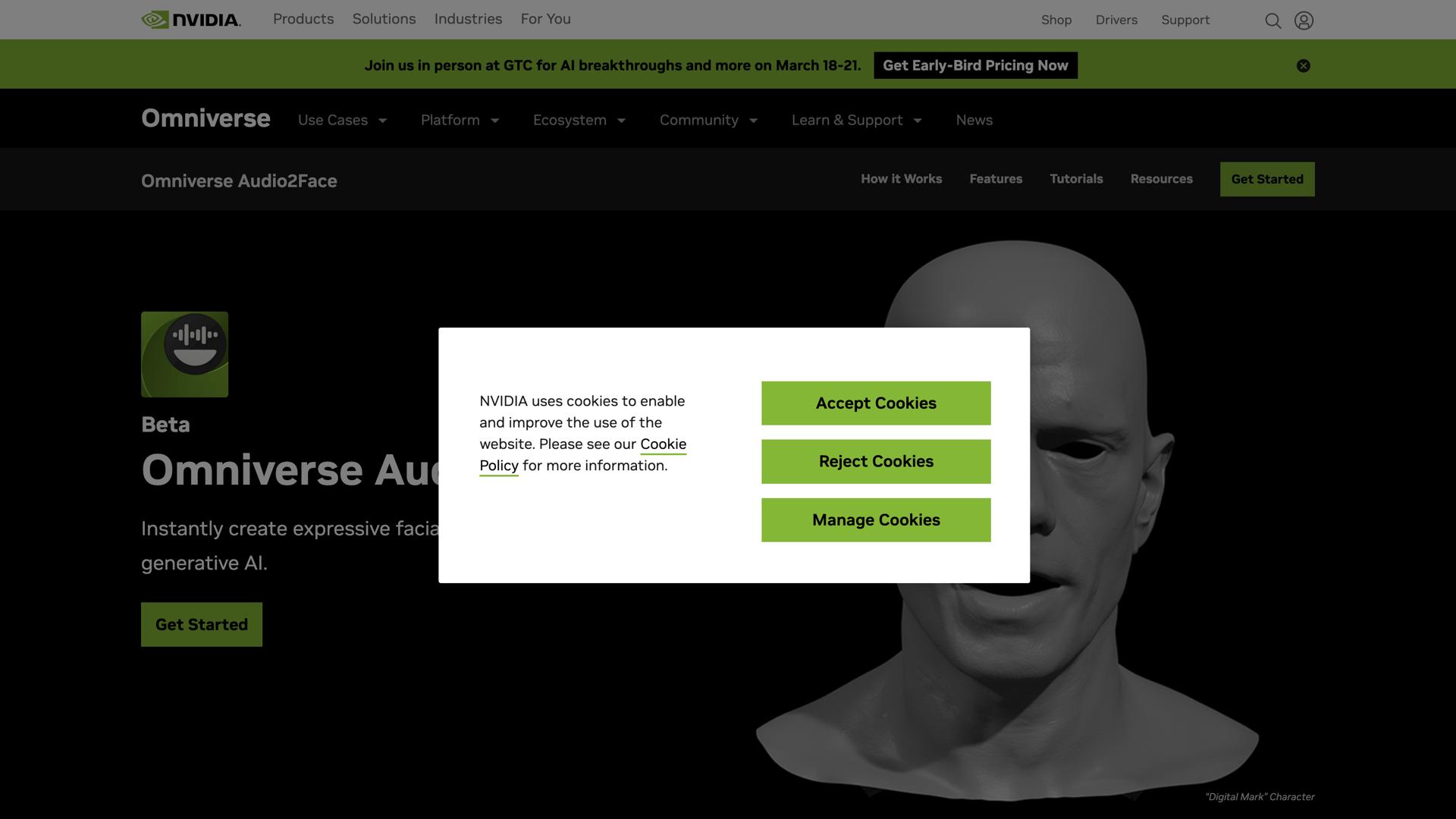Viewport: 1456px width, 819px height.
Task: Open the search icon
Action: point(1273,20)
